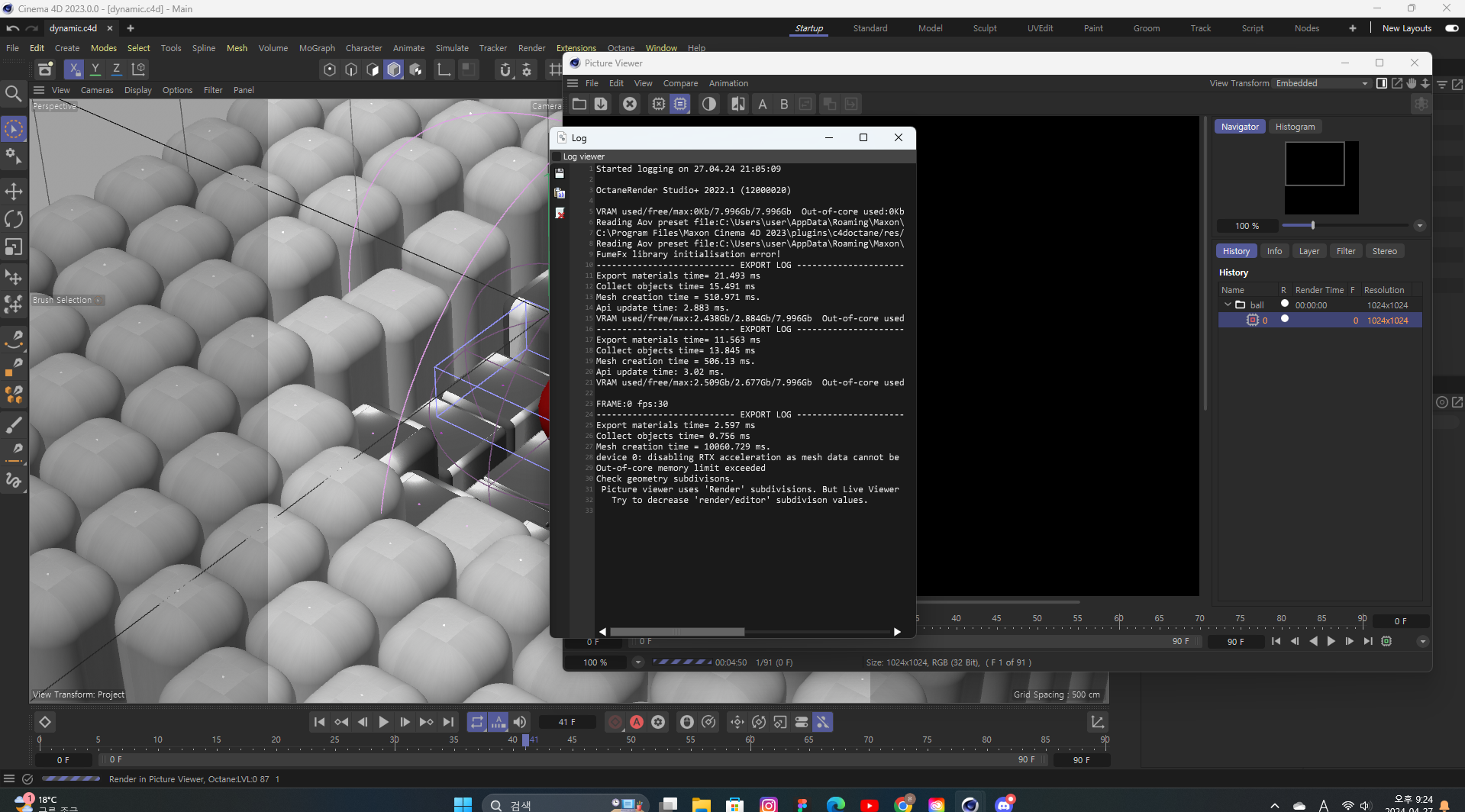Open YouTube icon in taskbar
Image resolution: width=1465 pixels, height=812 pixels.
pyautogui.click(x=869, y=804)
